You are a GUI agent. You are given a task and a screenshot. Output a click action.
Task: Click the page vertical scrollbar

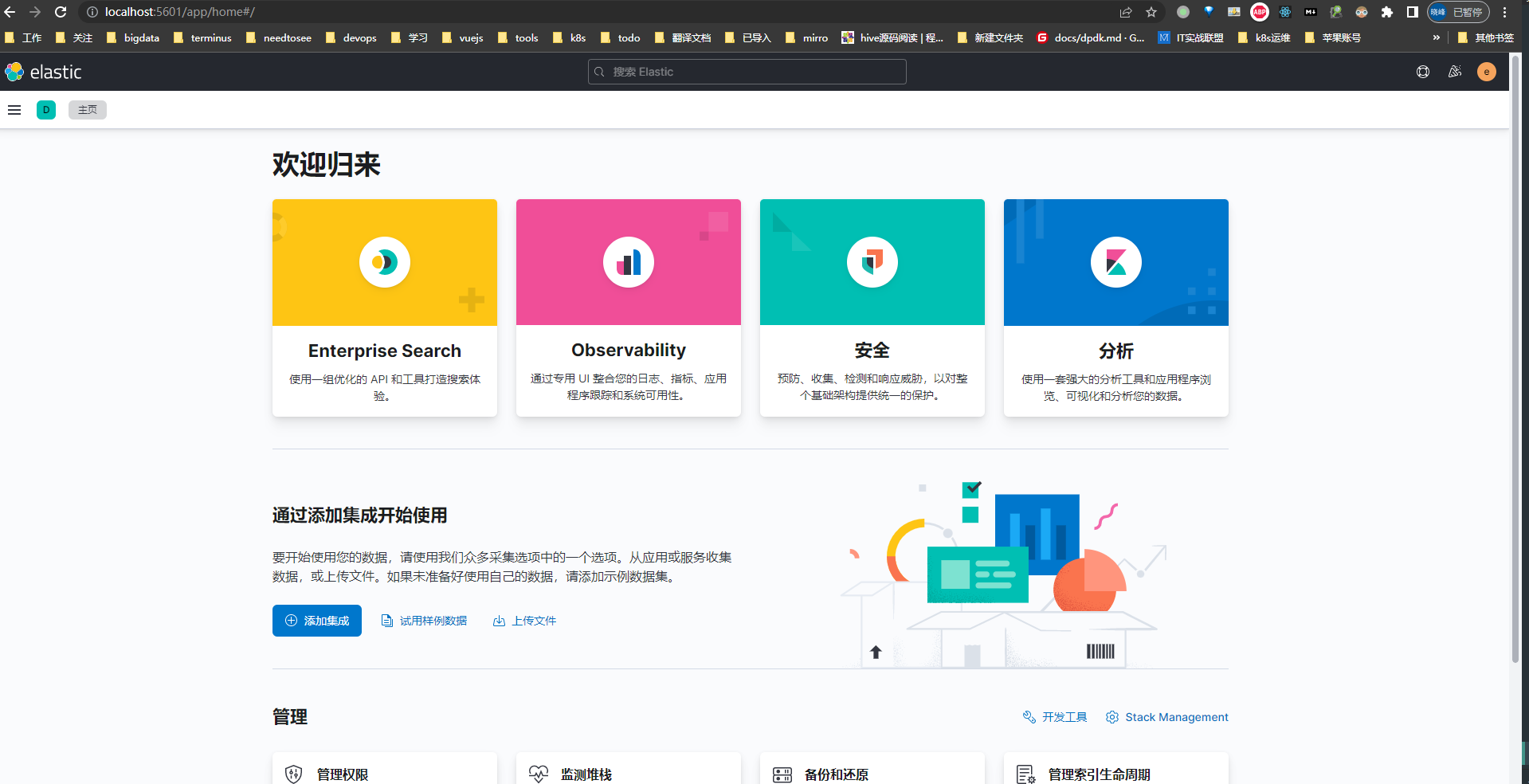[x=1515, y=359]
